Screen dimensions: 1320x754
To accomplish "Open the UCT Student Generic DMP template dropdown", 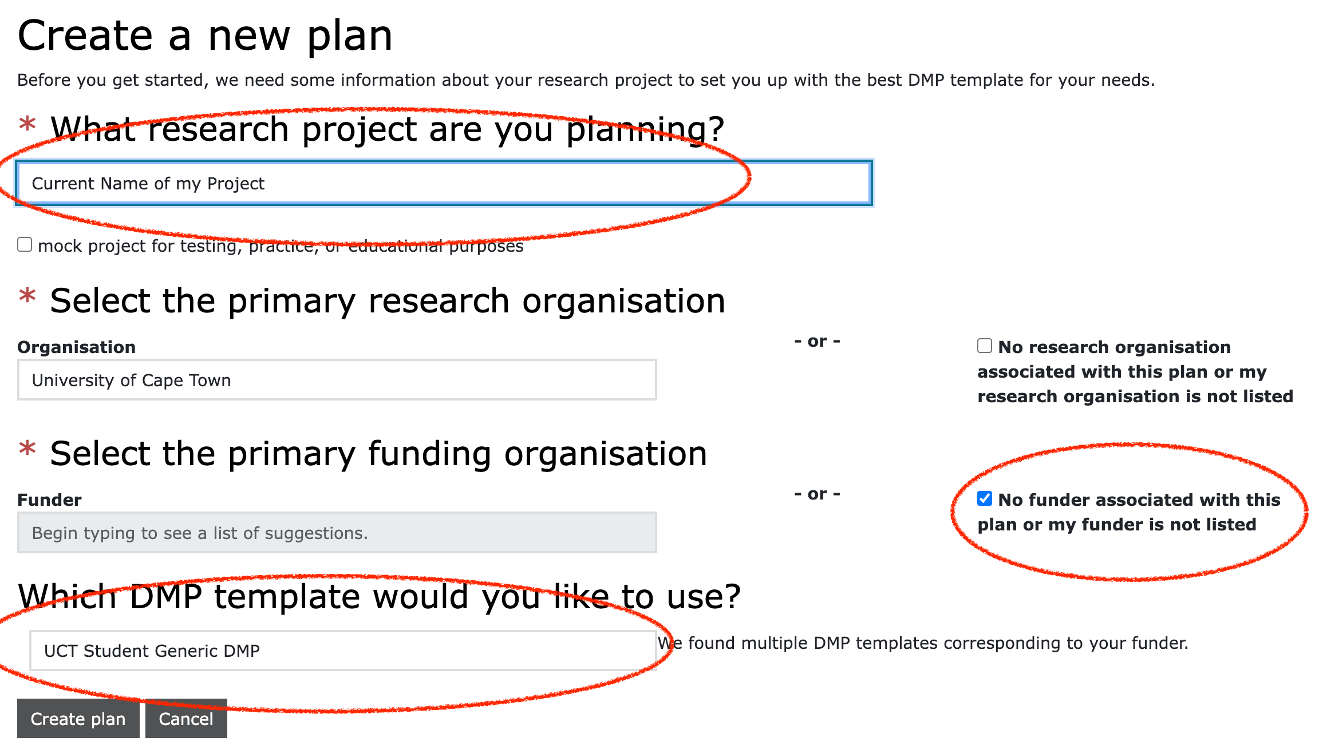I will pos(342,651).
